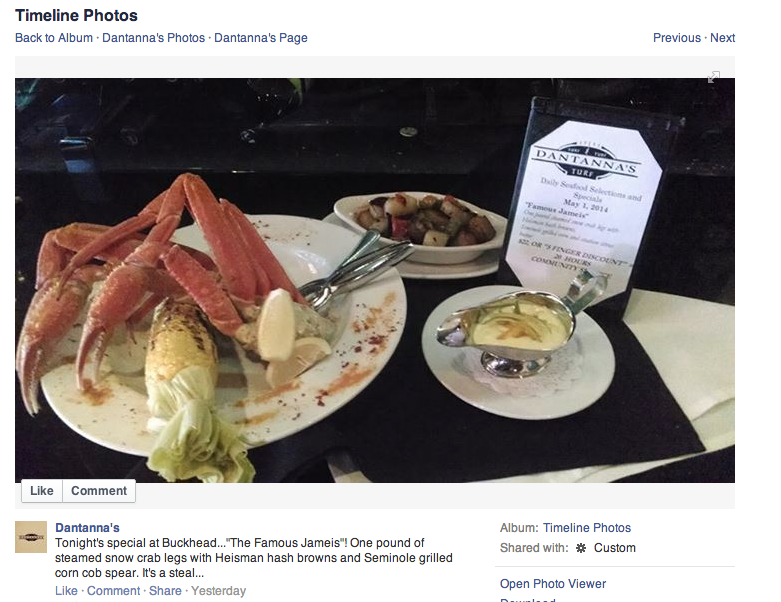Viewport: 781px width, 602px height.
Task: Open the Dantanna's author name link
Action: (x=87, y=528)
